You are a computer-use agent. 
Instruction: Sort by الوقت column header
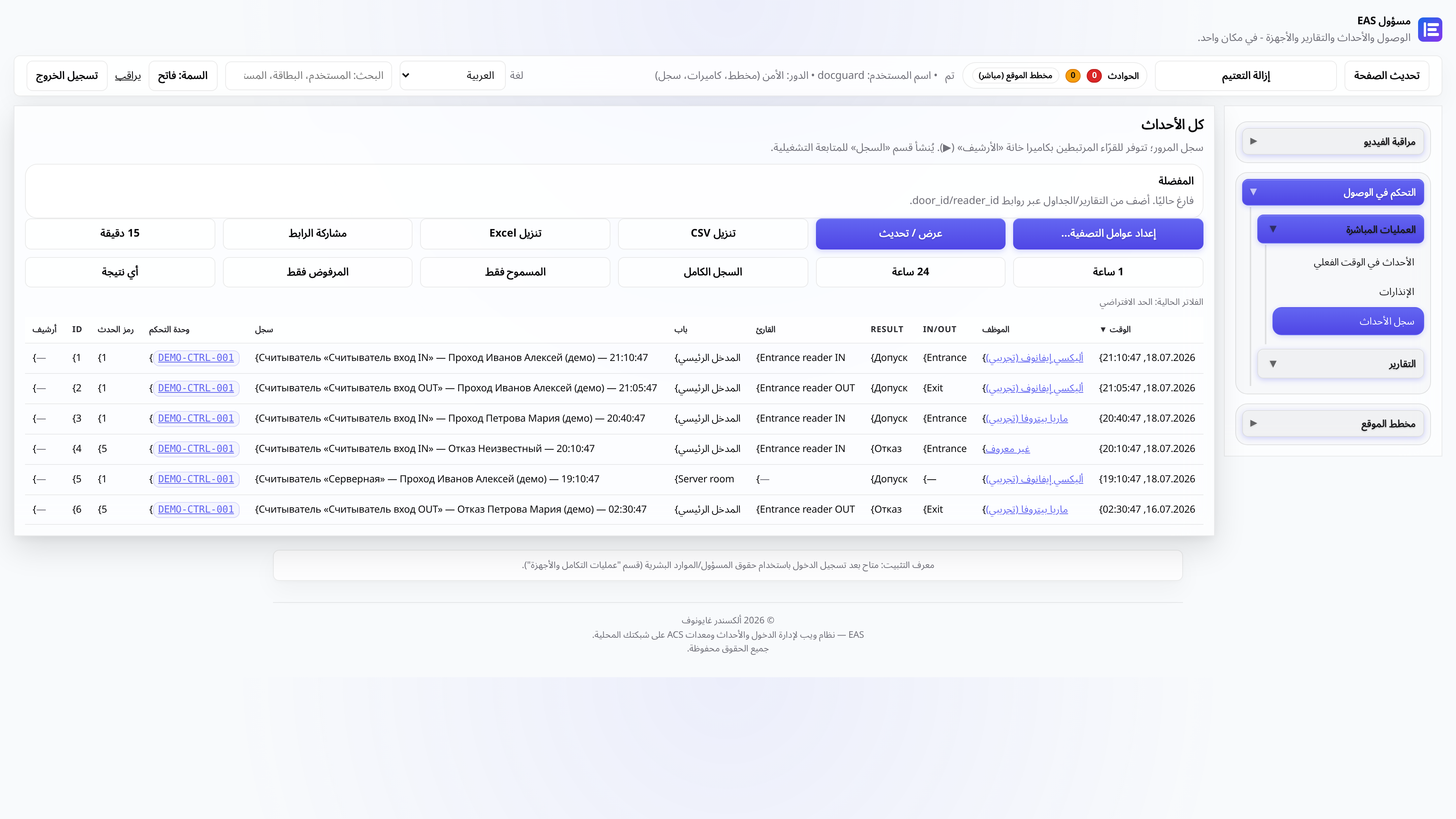(1115, 329)
